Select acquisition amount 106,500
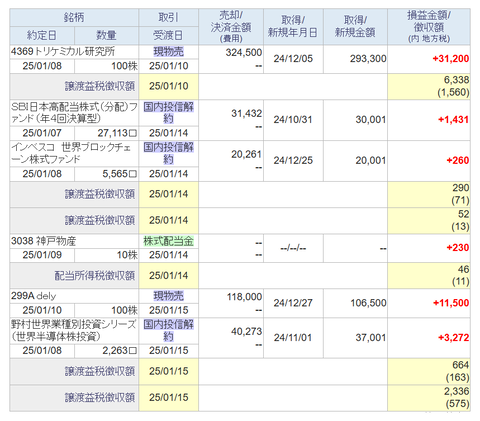The image size is (480, 421). coord(368,303)
